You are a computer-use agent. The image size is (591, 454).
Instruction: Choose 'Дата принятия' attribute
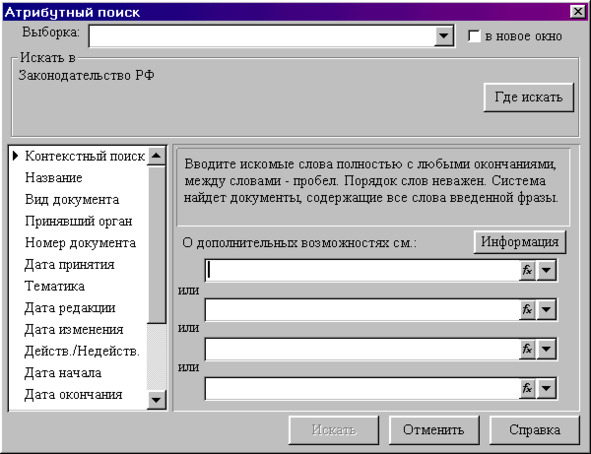pos(69,264)
